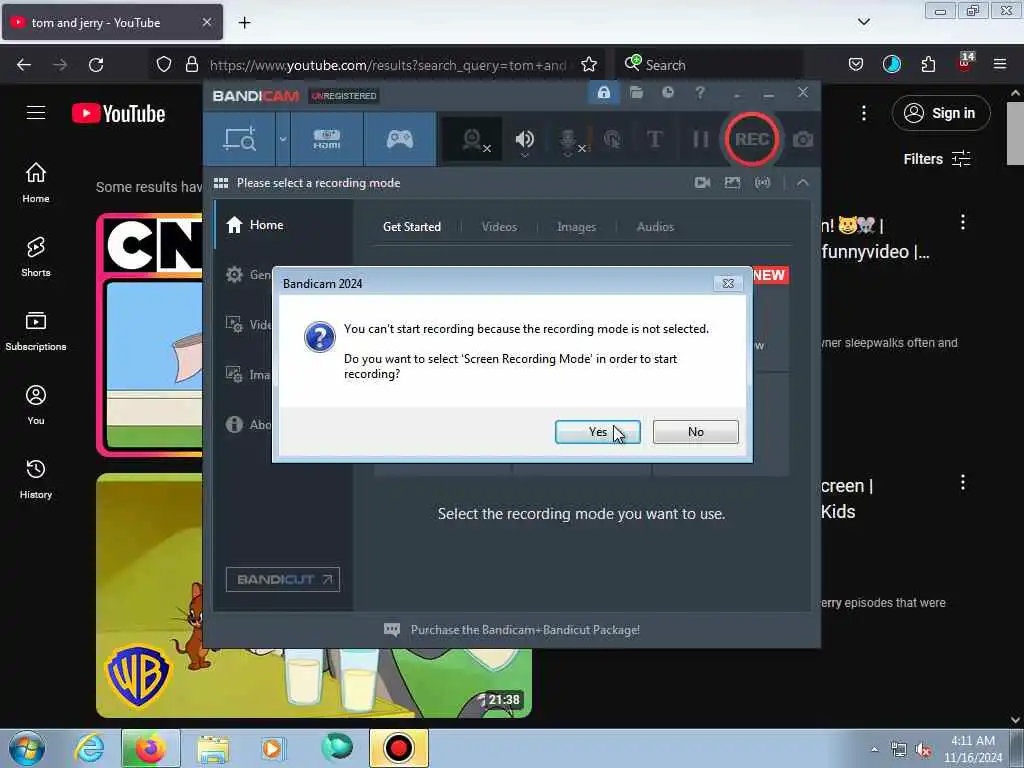Open YouTube Subscriptions in sidebar
This screenshot has width=1024, height=768.
pyautogui.click(x=36, y=331)
